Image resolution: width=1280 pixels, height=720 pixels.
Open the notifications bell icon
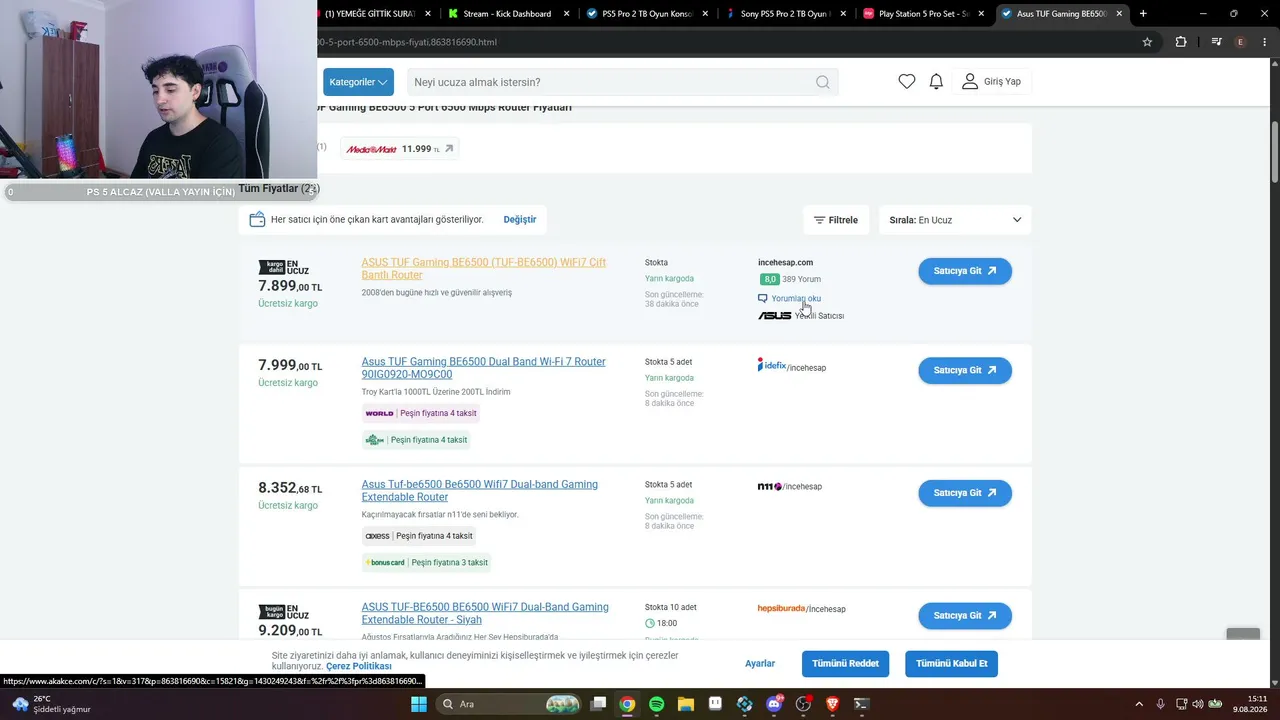tap(936, 82)
